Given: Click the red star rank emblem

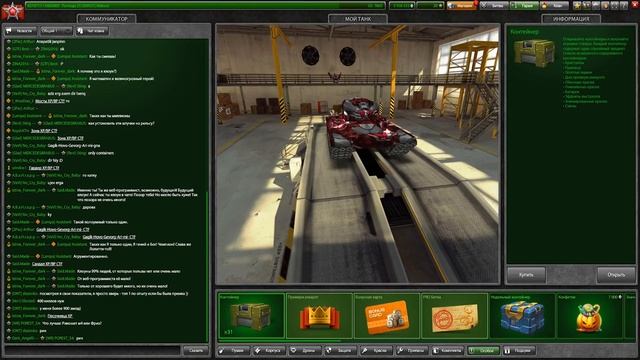Looking at the screenshot, I should (13, 11).
